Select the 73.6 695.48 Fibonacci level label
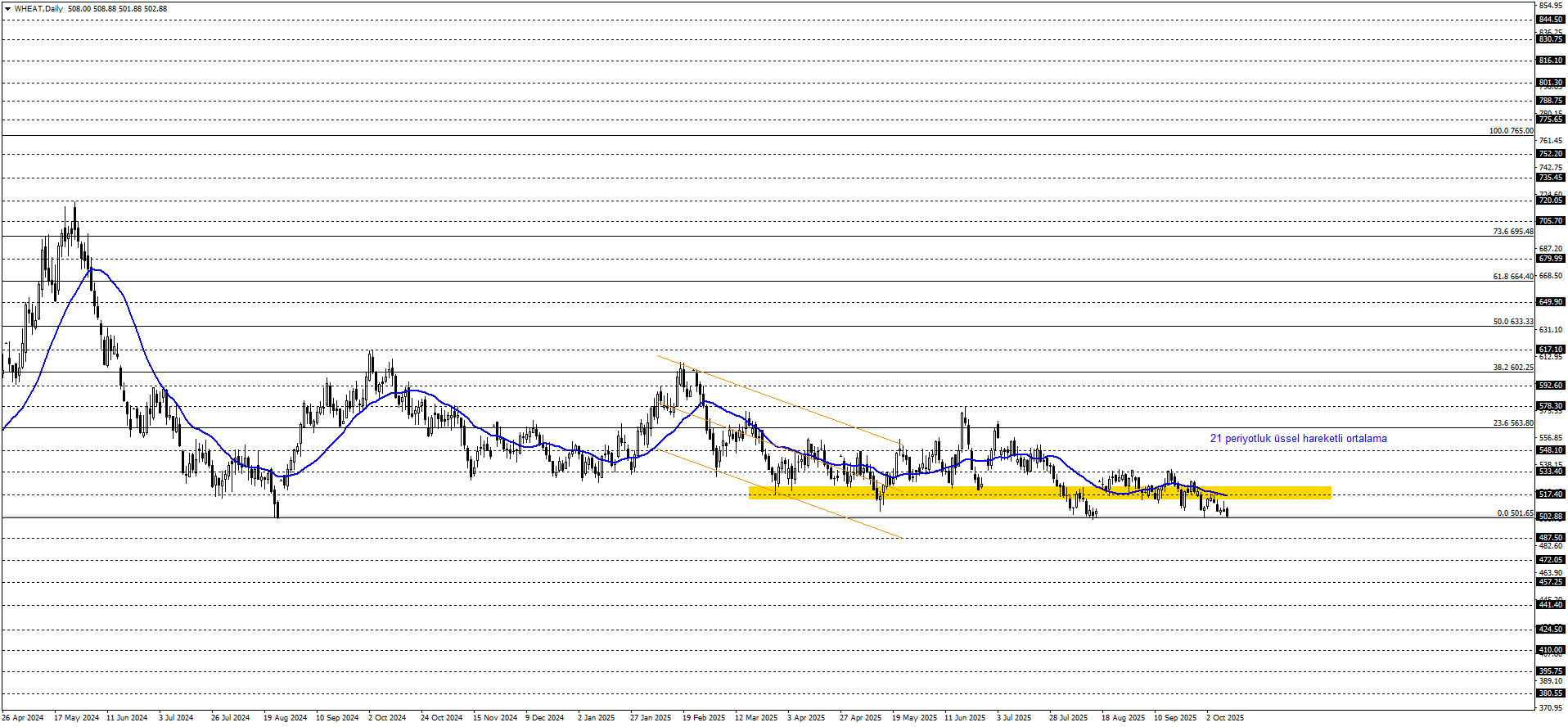1568x727 pixels. (1512, 232)
